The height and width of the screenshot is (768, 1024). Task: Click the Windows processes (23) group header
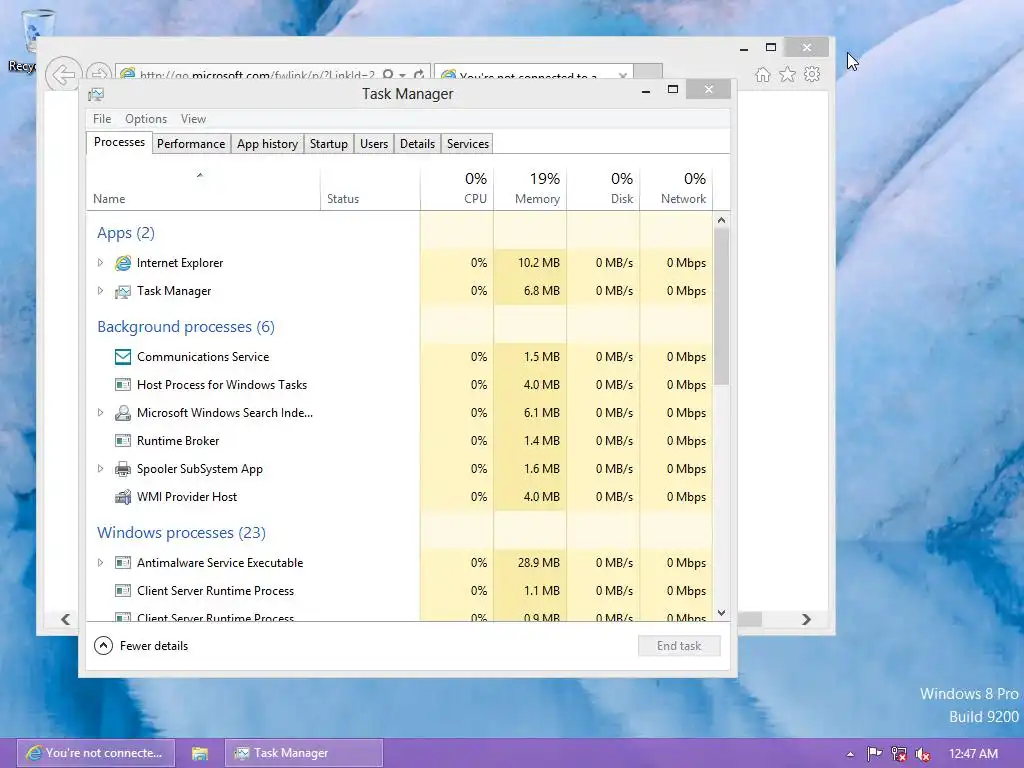(x=182, y=532)
